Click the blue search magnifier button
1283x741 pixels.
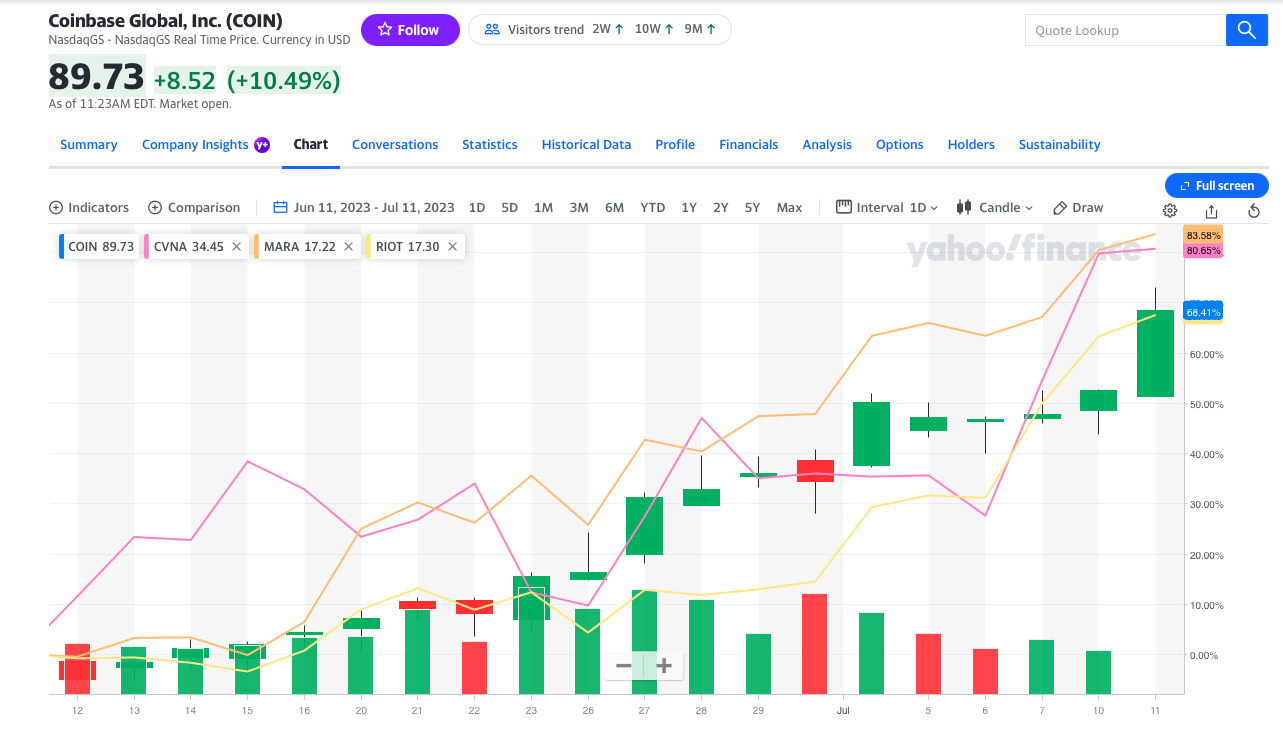coord(1246,30)
